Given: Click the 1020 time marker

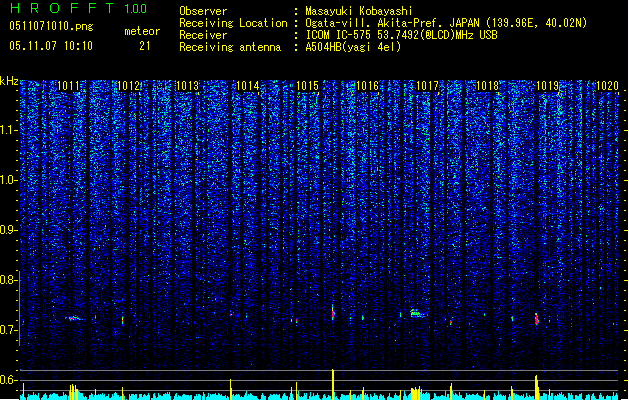Looking at the screenshot, I should click(607, 86).
